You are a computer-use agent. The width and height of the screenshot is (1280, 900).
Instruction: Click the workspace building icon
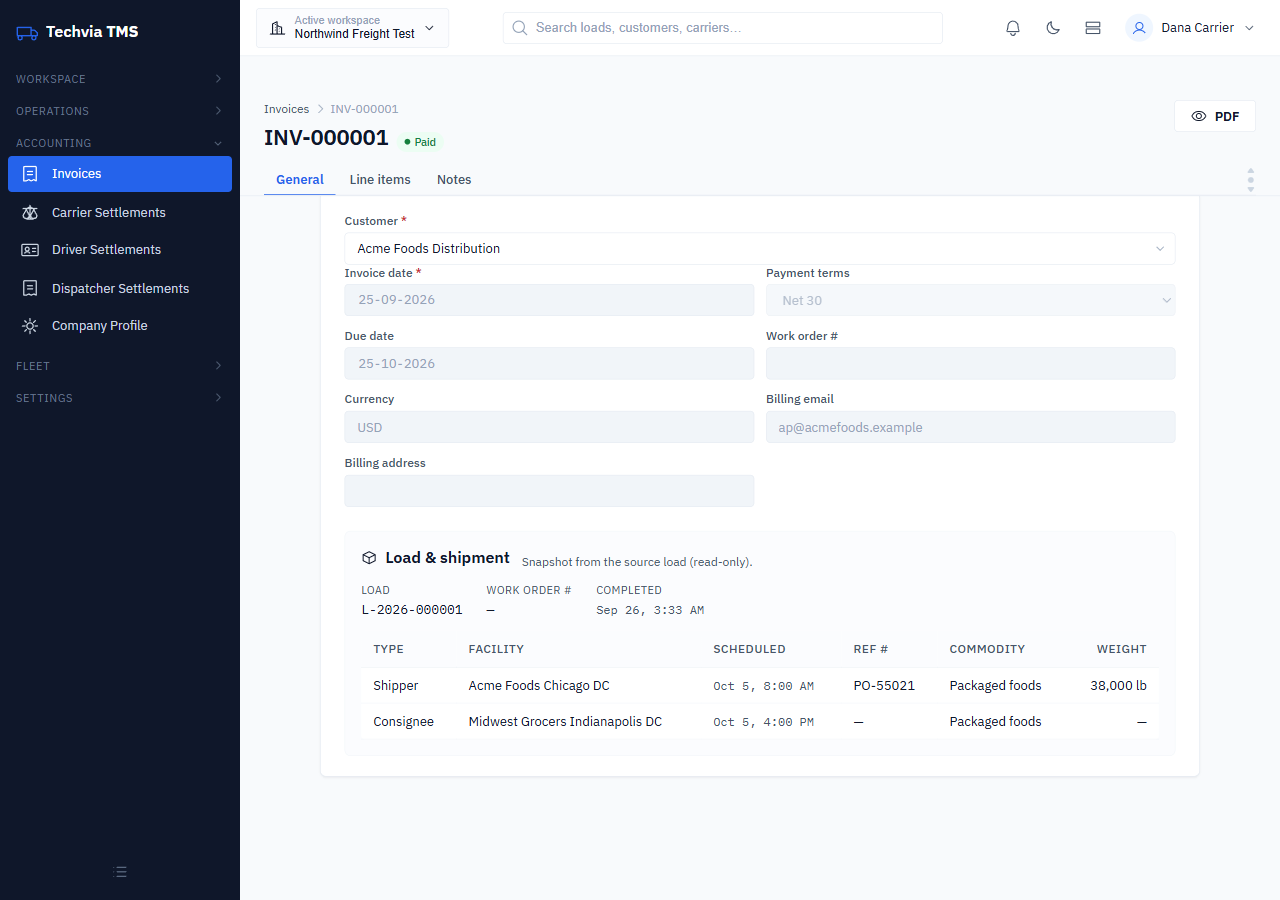click(x=278, y=28)
